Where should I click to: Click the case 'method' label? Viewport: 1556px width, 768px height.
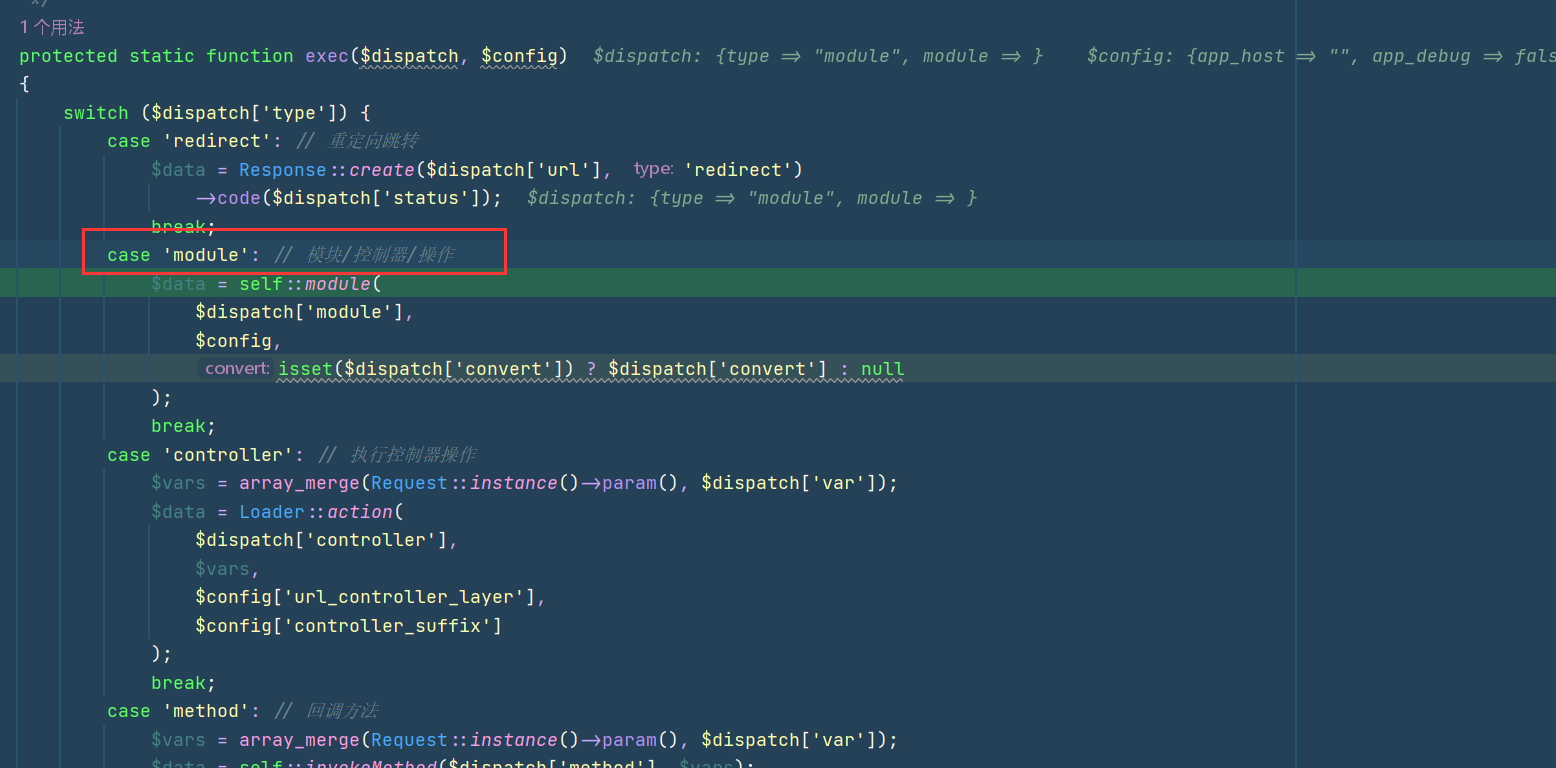click(x=184, y=711)
